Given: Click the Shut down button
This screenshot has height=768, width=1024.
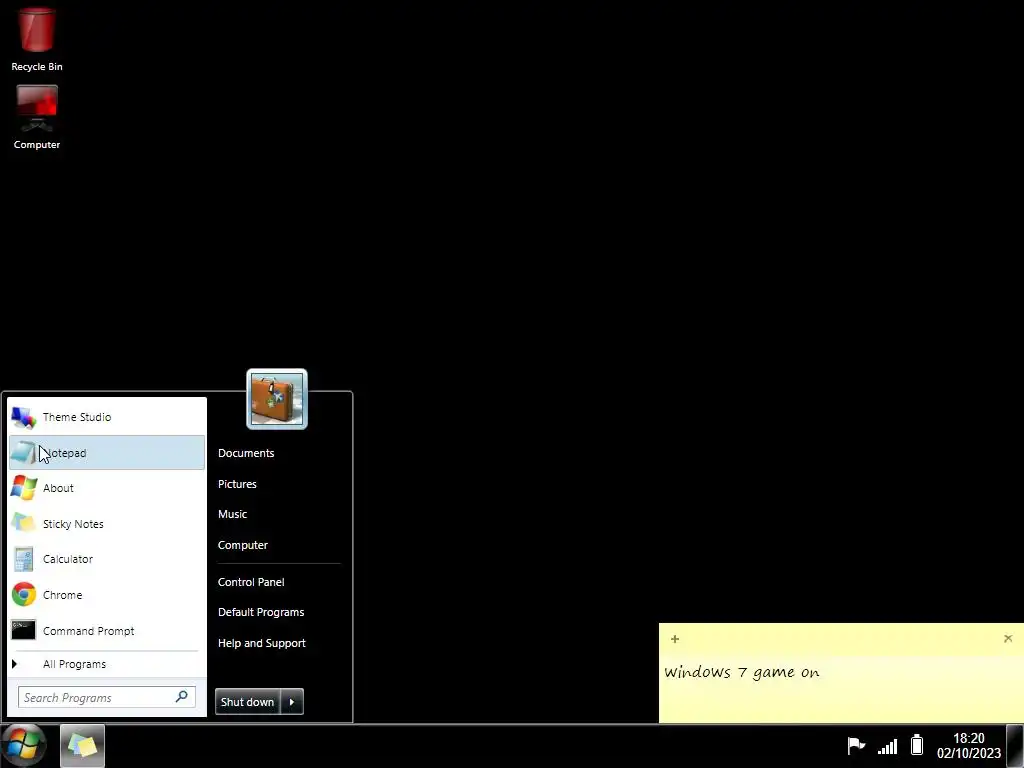Looking at the screenshot, I should pyautogui.click(x=248, y=702).
